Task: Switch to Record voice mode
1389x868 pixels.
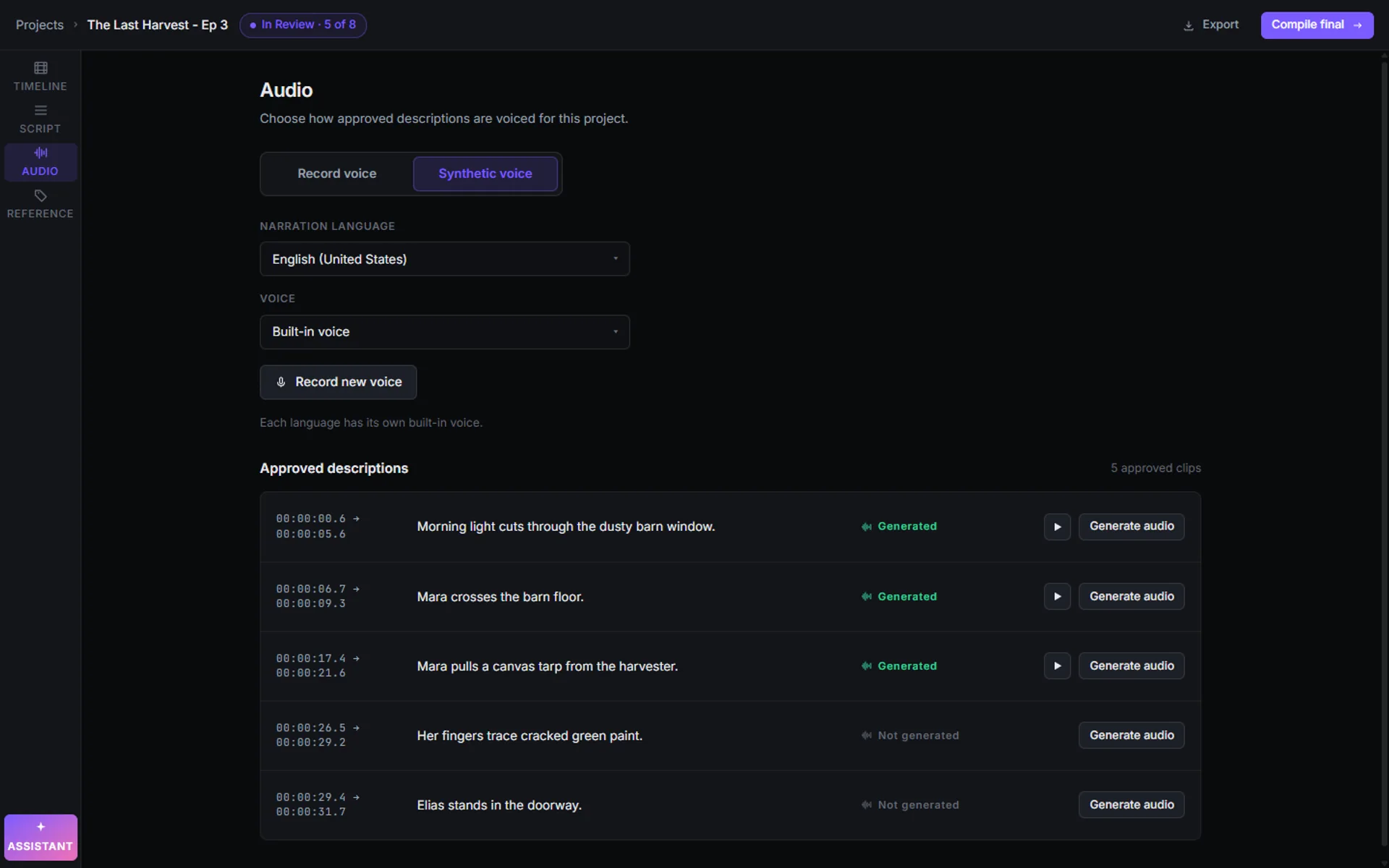Action: click(337, 174)
